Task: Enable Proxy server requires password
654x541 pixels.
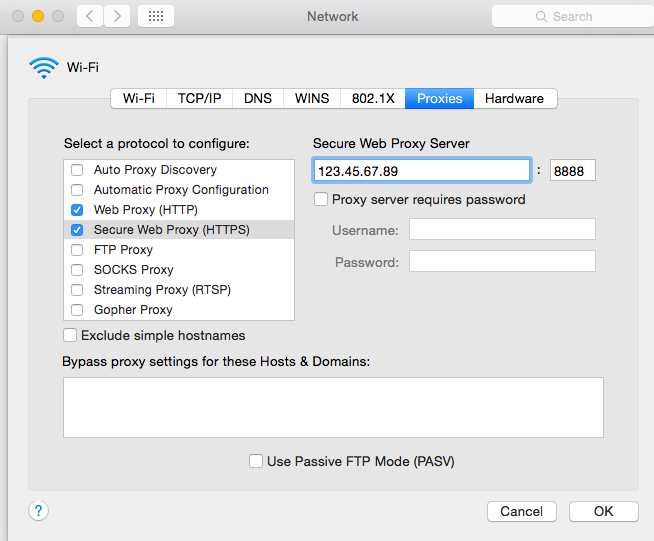Action: pos(321,199)
